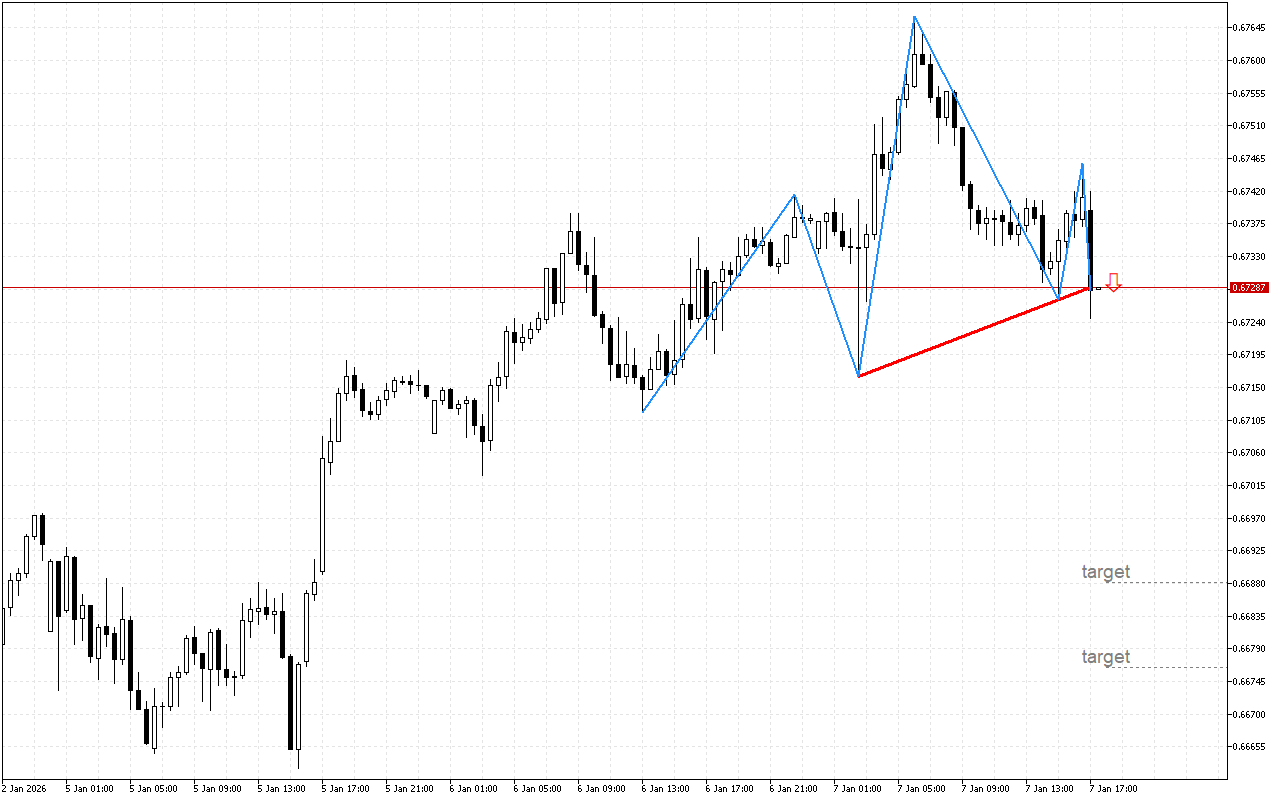Click the "7 Jan 17:00" time axis label
Image resolution: width=1280 pixels, height=800 pixels.
pyautogui.click(x=1113, y=788)
